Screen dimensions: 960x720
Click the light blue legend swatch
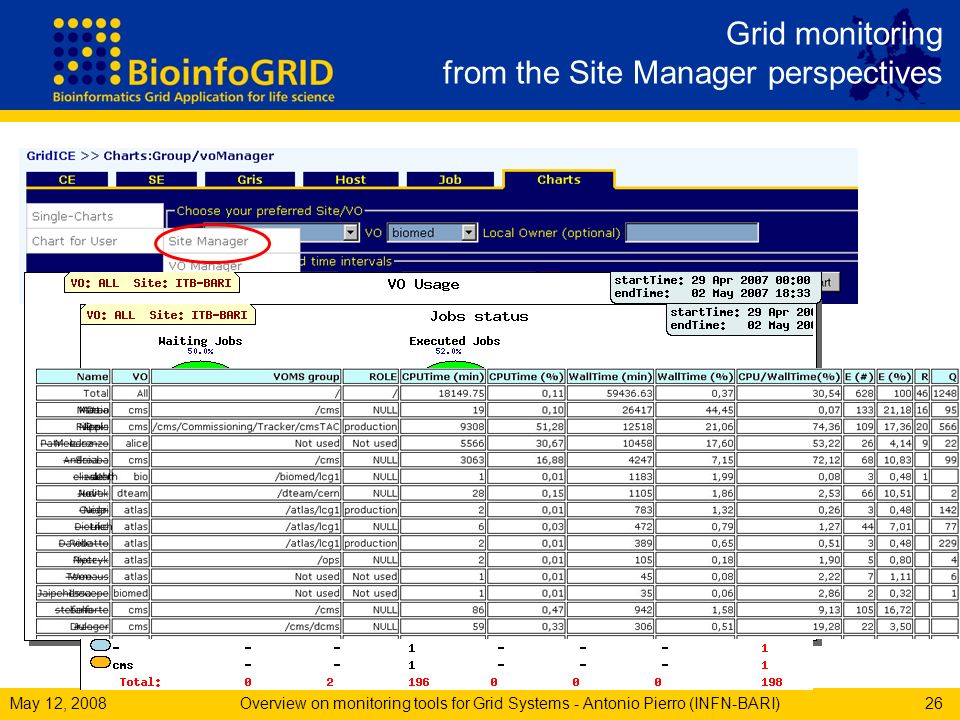pos(100,645)
